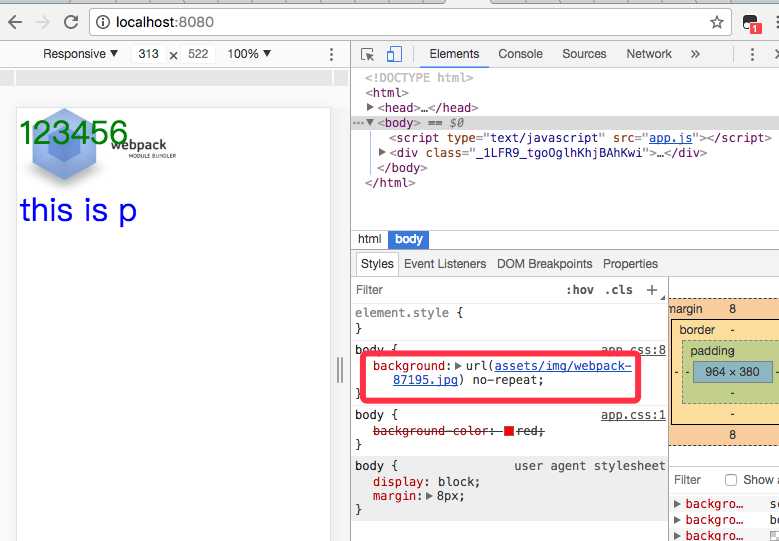
Task: Click the display: block declaration
Action: (x=426, y=482)
